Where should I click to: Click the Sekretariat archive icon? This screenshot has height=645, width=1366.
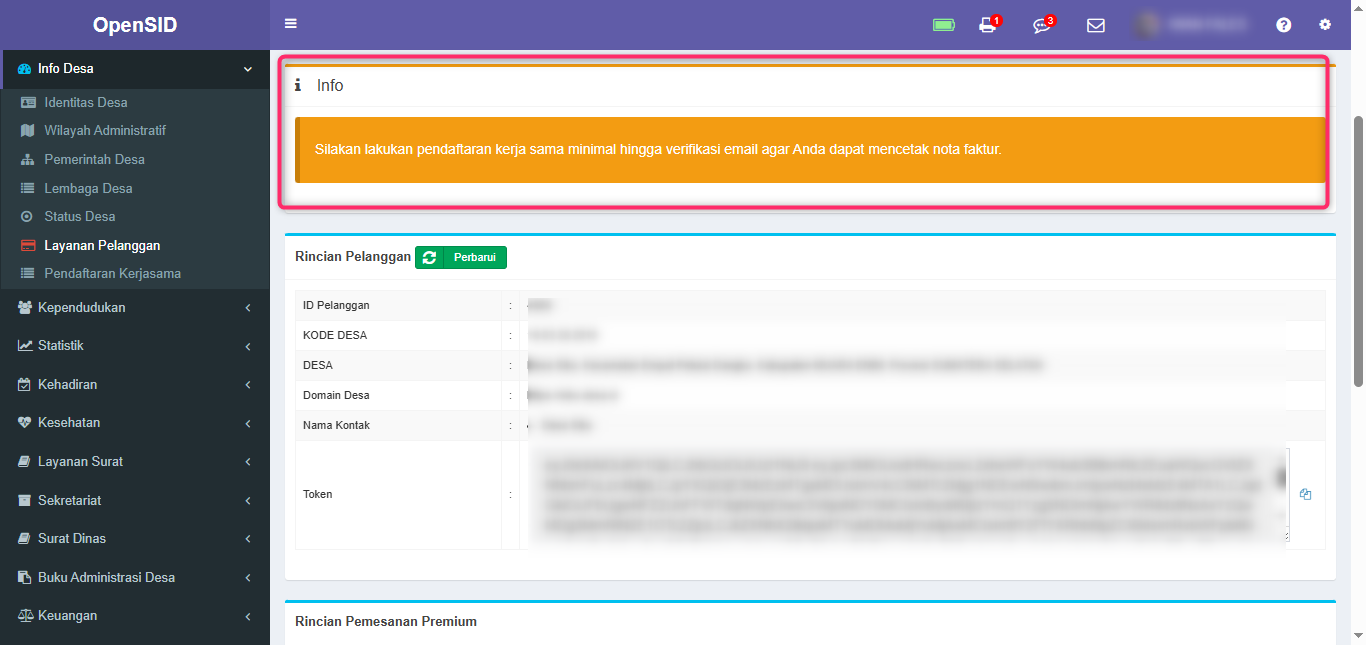tap(25, 500)
